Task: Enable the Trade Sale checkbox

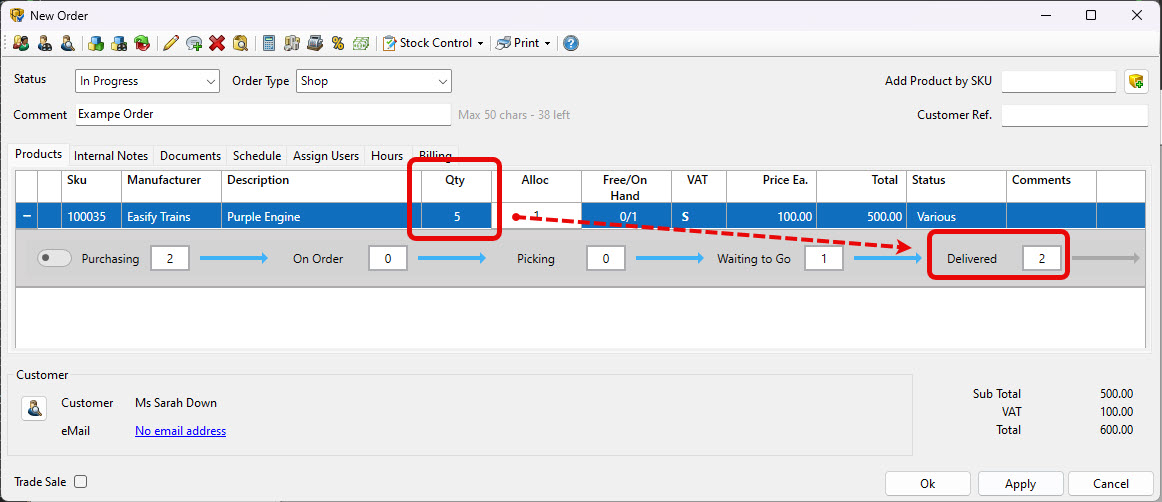Action: 81,482
